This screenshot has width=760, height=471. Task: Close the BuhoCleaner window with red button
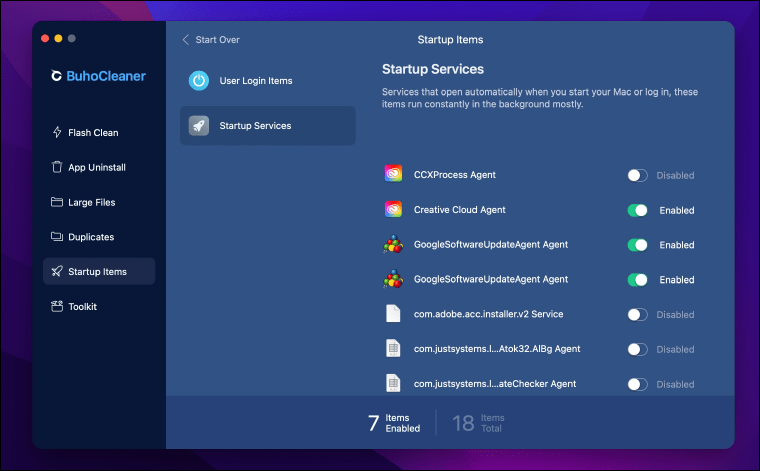click(x=45, y=38)
